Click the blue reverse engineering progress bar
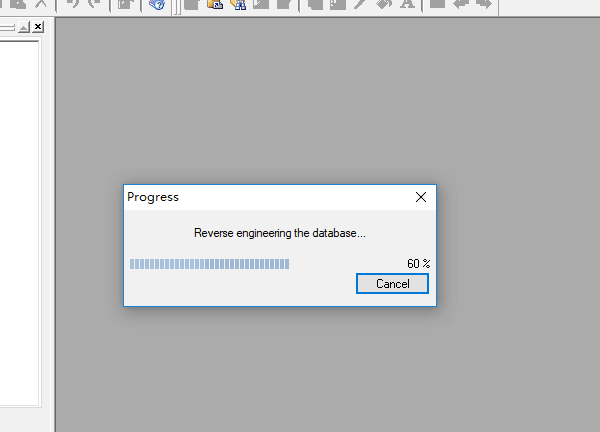Viewport: 600px width, 432px height. pyautogui.click(x=209, y=264)
